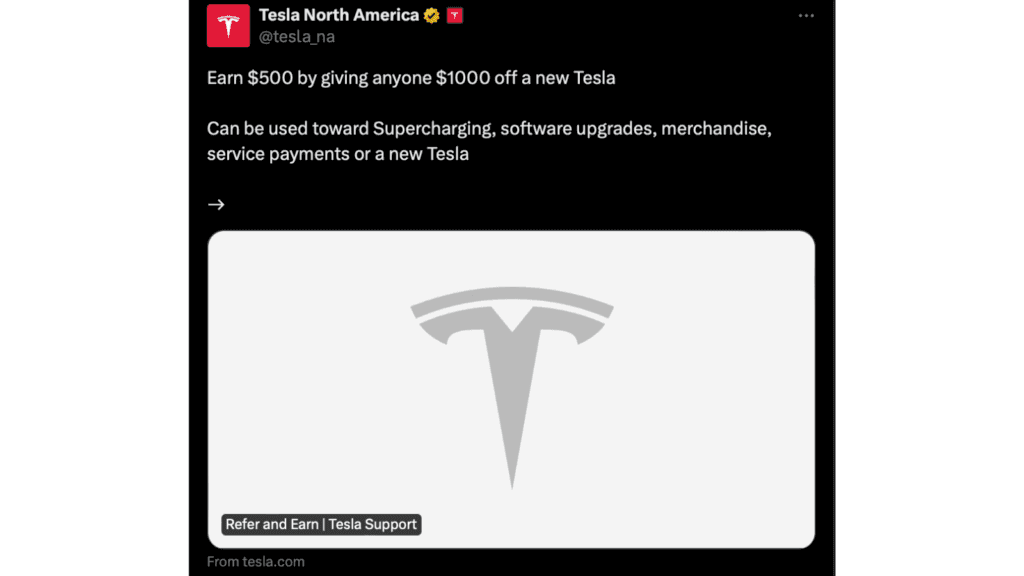The height and width of the screenshot is (576, 1024).
Task: Click the word "America" in the account name
Action: pos(381,16)
